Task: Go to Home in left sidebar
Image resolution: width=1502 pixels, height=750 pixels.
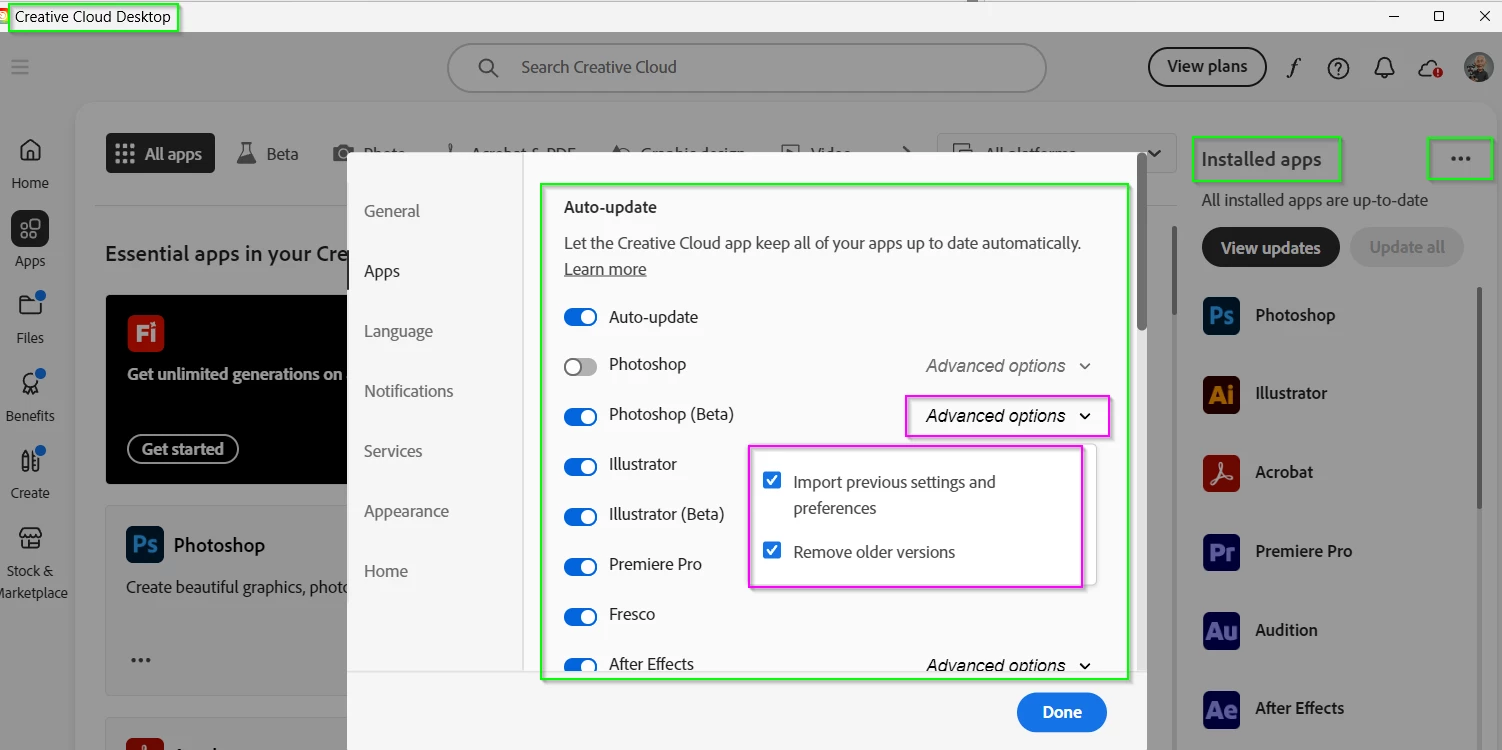Action: 30,163
